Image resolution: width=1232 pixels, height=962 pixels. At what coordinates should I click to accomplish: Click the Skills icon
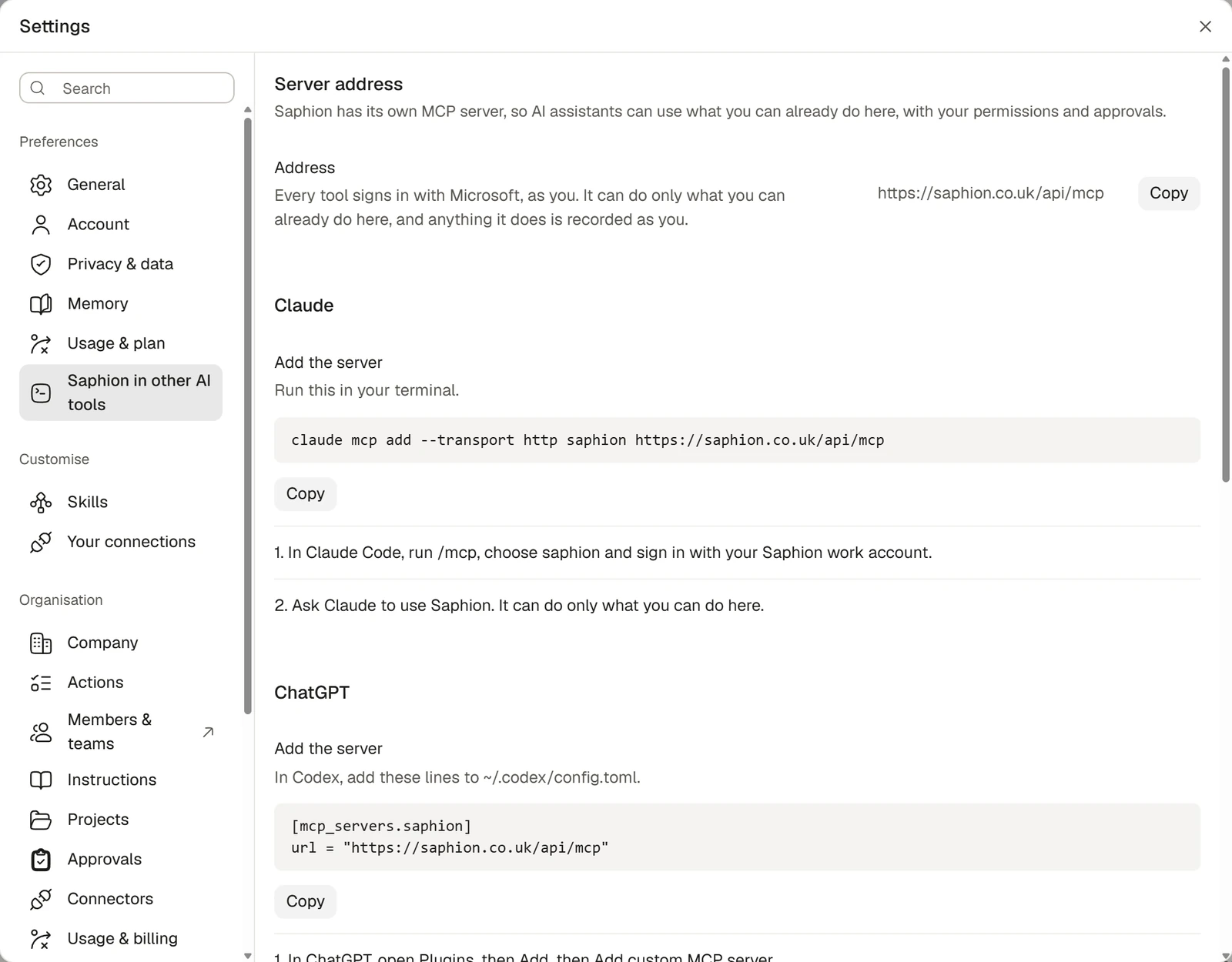(41, 503)
